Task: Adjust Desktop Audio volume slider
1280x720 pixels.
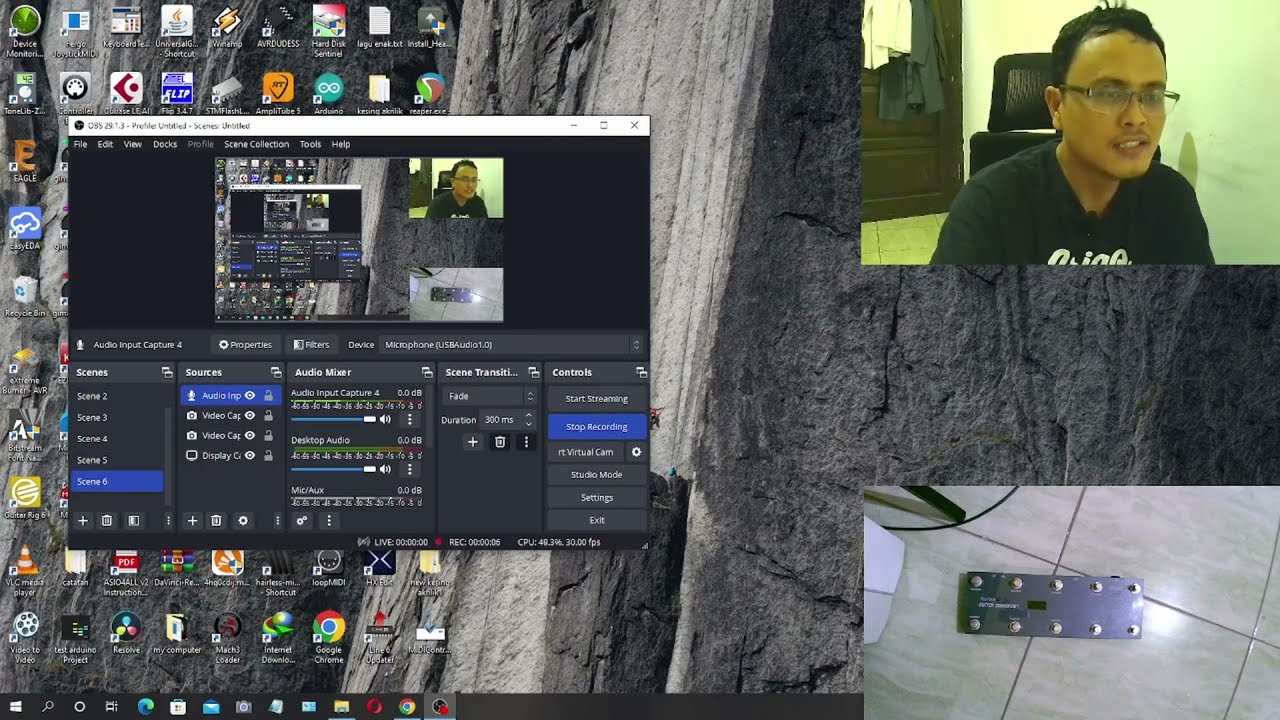Action: (334, 468)
